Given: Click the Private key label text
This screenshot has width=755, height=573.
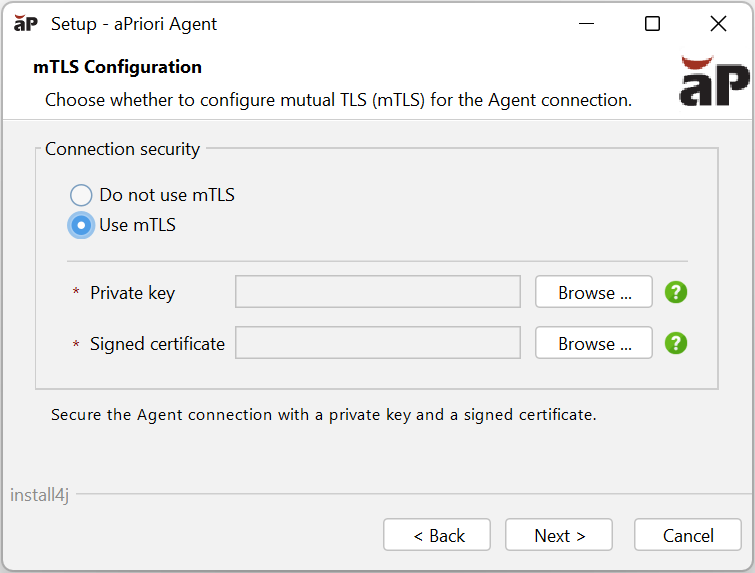Looking at the screenshot, I should [x=132, y=293].
